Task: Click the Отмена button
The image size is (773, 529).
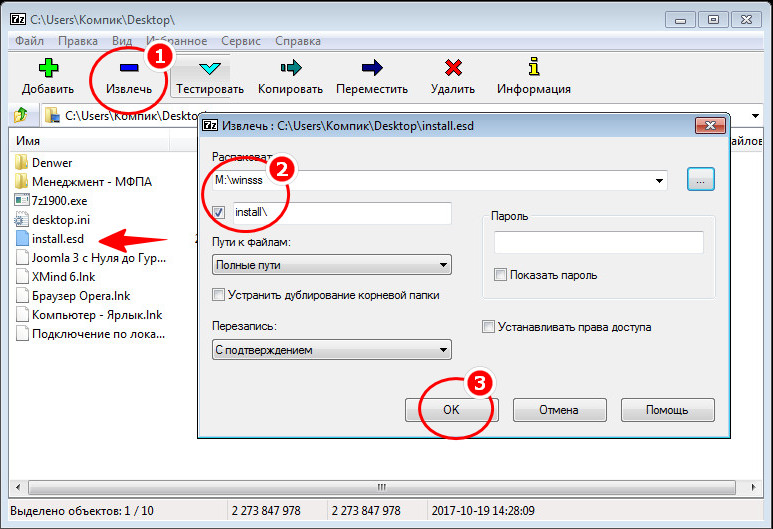Action: [x=560, y=410]
